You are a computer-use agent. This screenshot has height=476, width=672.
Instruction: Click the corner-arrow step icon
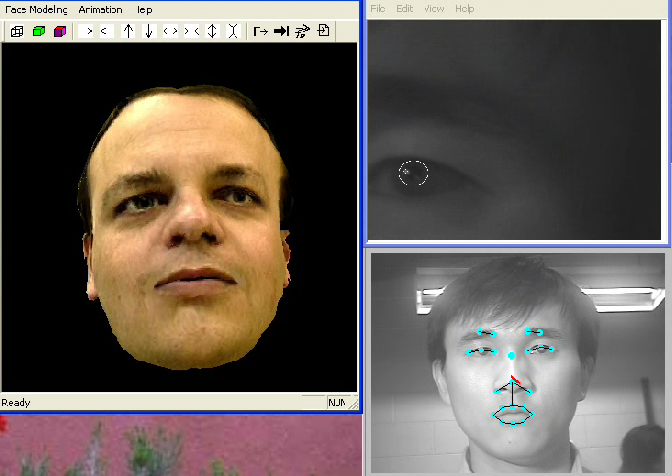(x=260, y=31)
